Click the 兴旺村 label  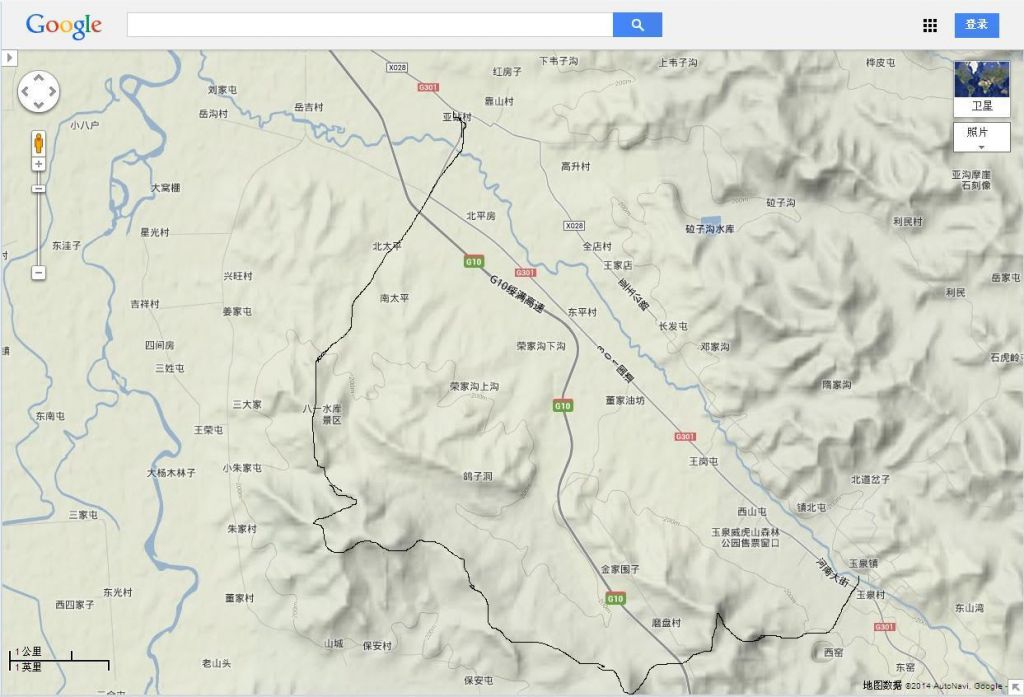(238, 276)
